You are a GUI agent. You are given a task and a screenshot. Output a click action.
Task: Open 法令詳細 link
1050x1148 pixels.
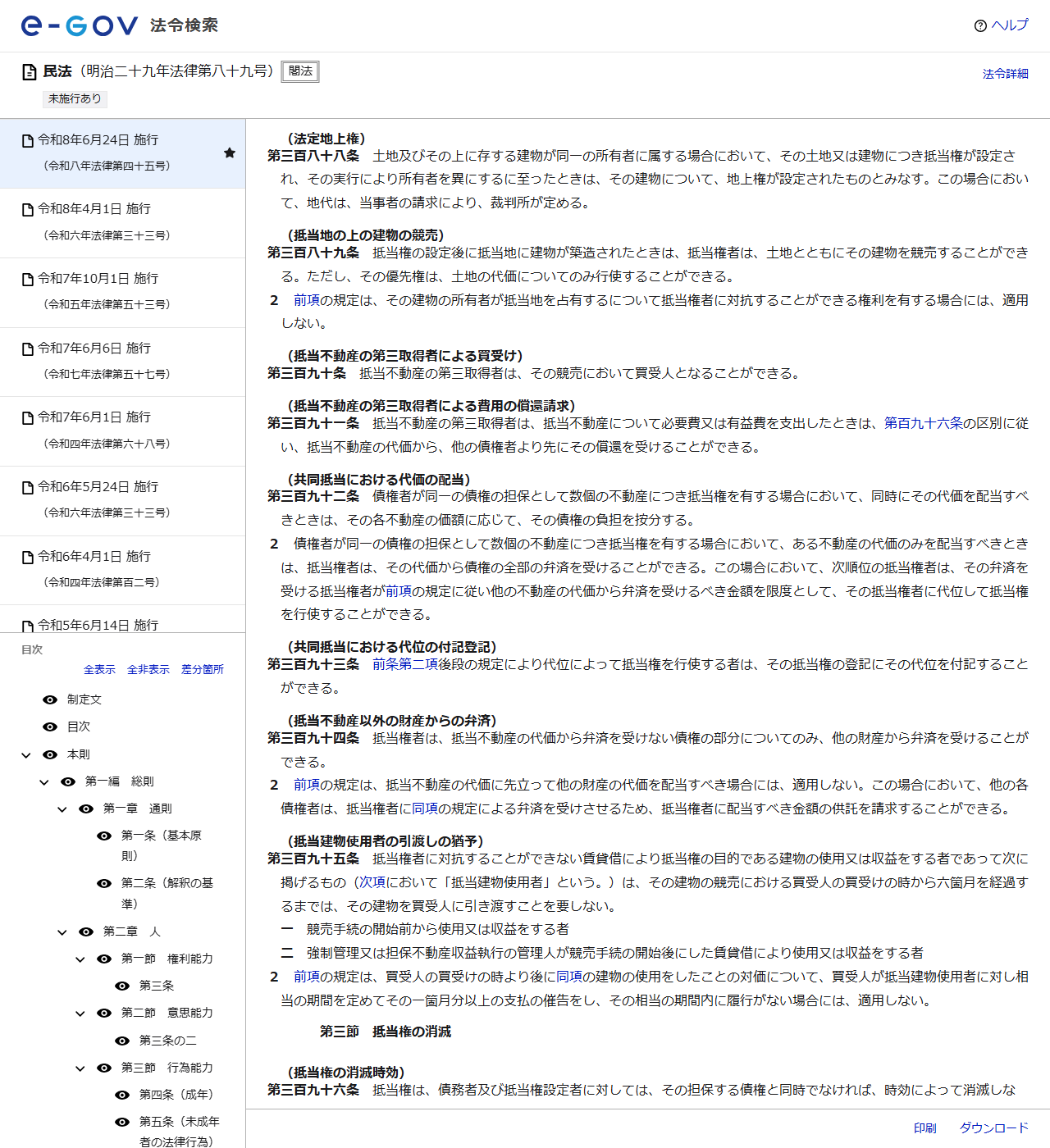click(x=1006, y=74)
